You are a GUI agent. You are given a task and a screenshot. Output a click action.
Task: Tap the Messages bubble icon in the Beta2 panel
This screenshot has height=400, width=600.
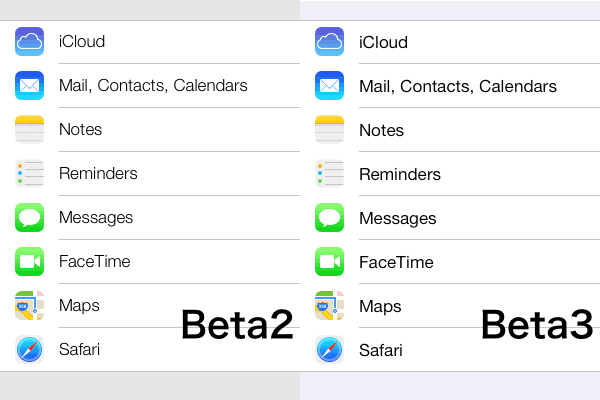(x=30, y=217)
